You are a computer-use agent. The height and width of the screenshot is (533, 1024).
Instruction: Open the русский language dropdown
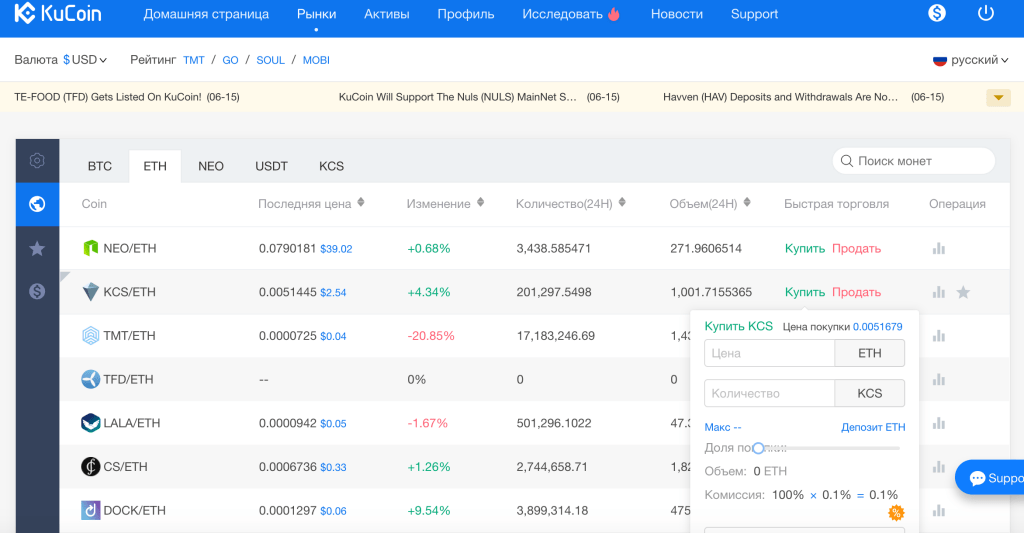tap(971, 60)
